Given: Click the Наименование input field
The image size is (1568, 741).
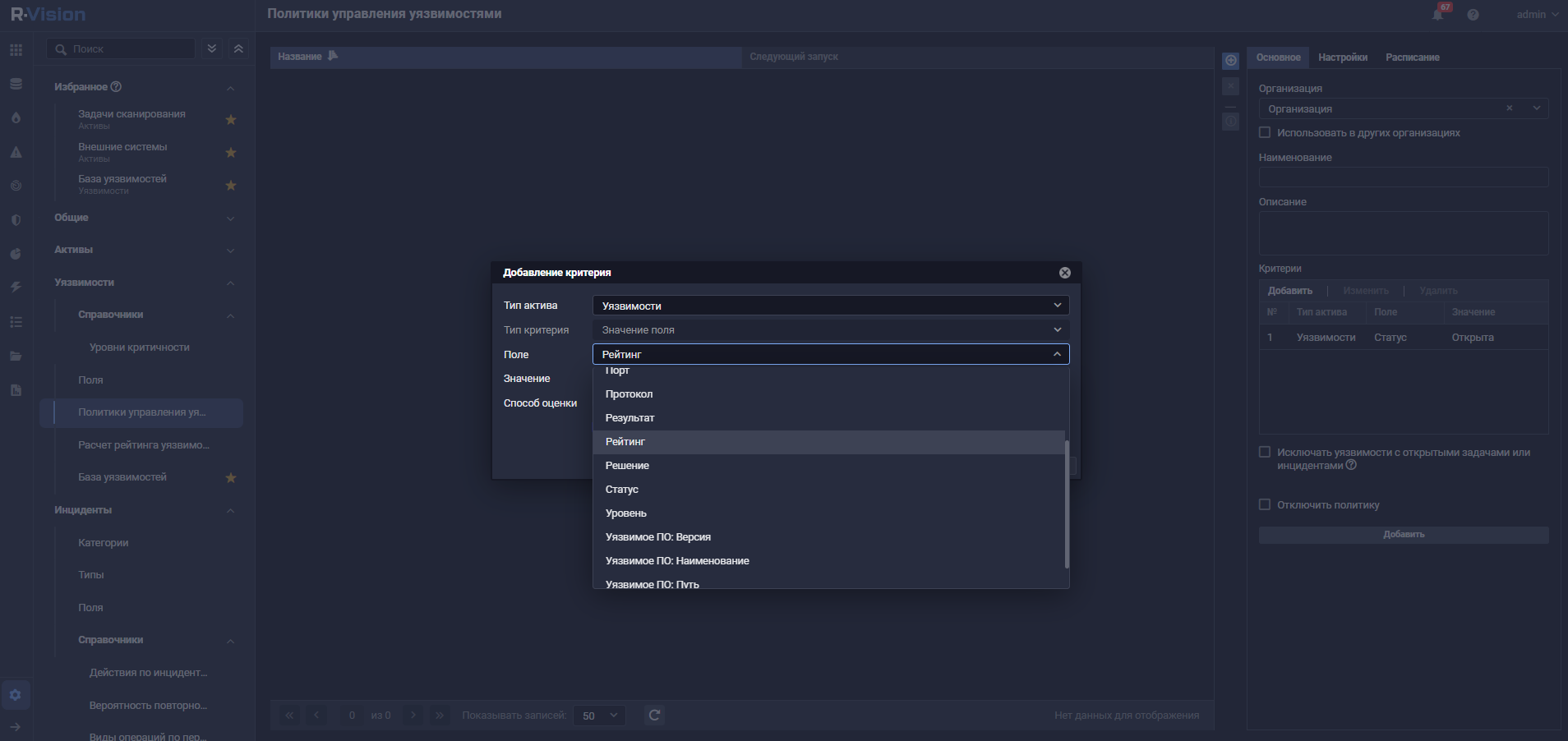Looking at the screenshot, I should tap(1404, 177).
